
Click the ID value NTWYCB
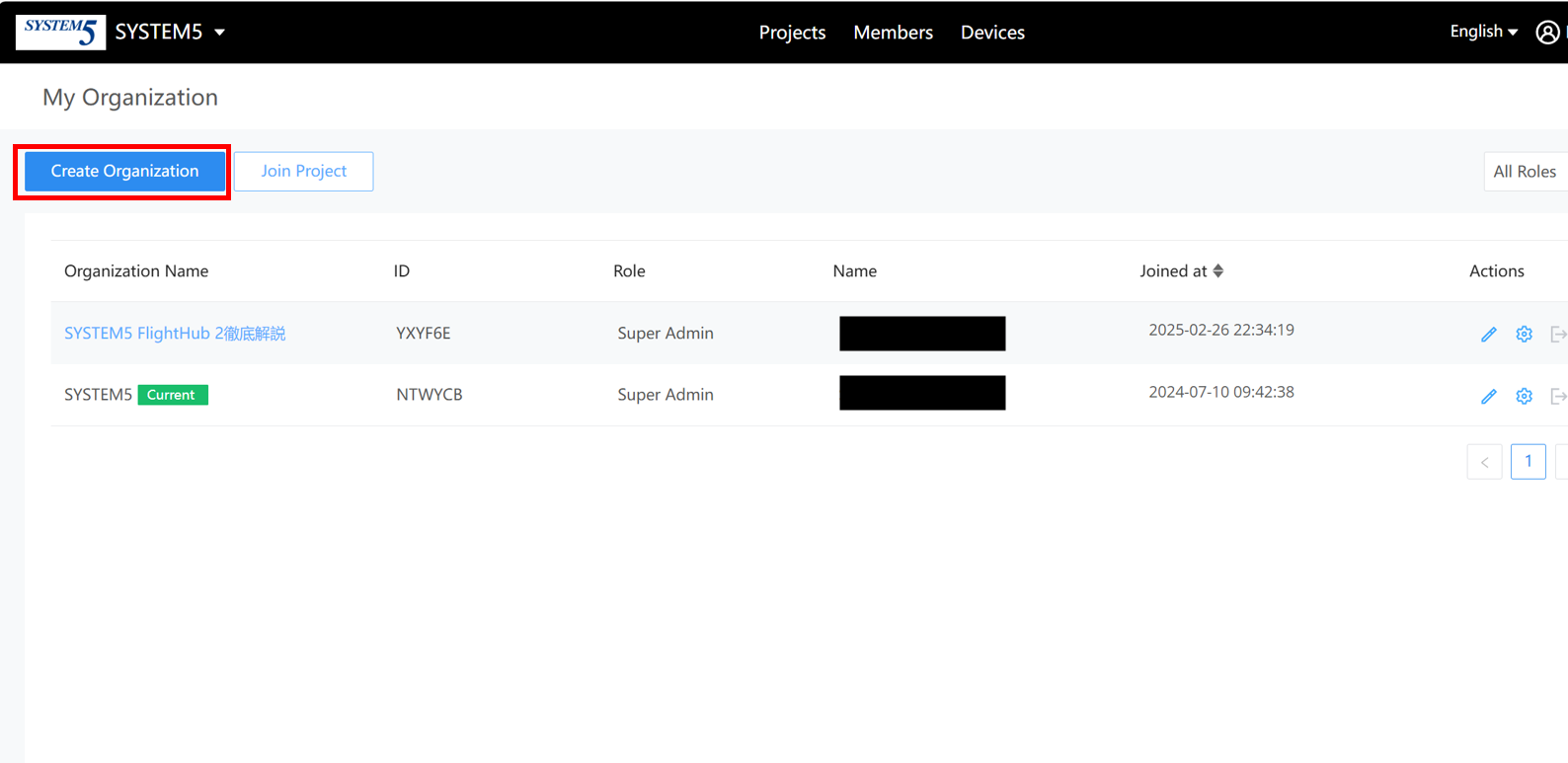[x=430, y=395]
